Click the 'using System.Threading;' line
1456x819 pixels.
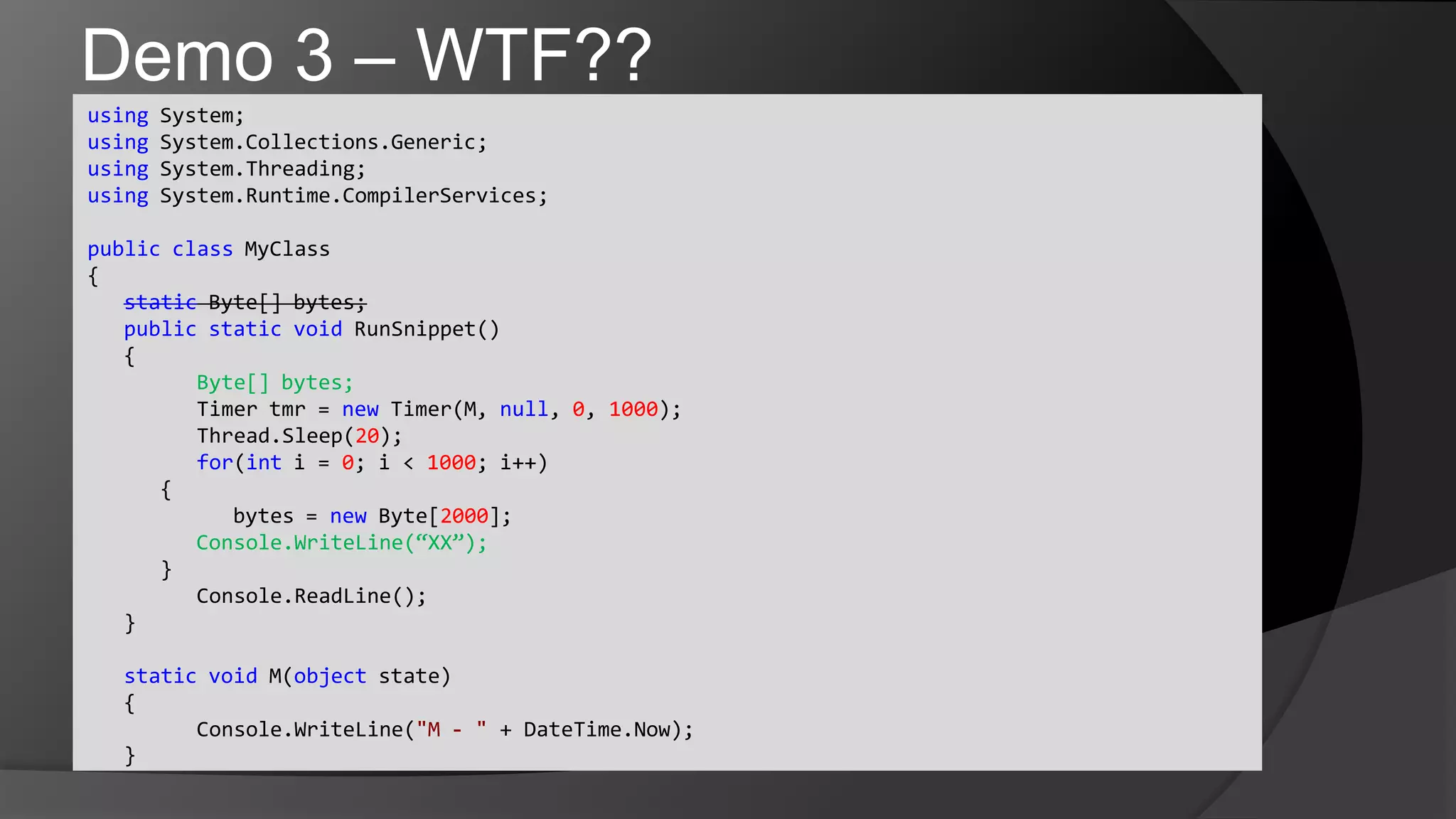(227, 169)
